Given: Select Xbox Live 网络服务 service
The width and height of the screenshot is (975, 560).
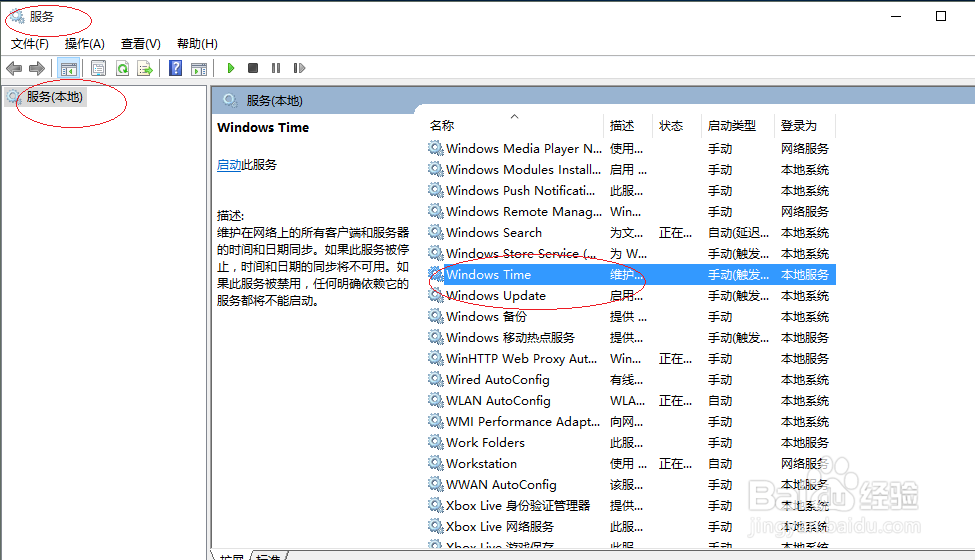Looking at the screenshot, I should pos(631,527).
